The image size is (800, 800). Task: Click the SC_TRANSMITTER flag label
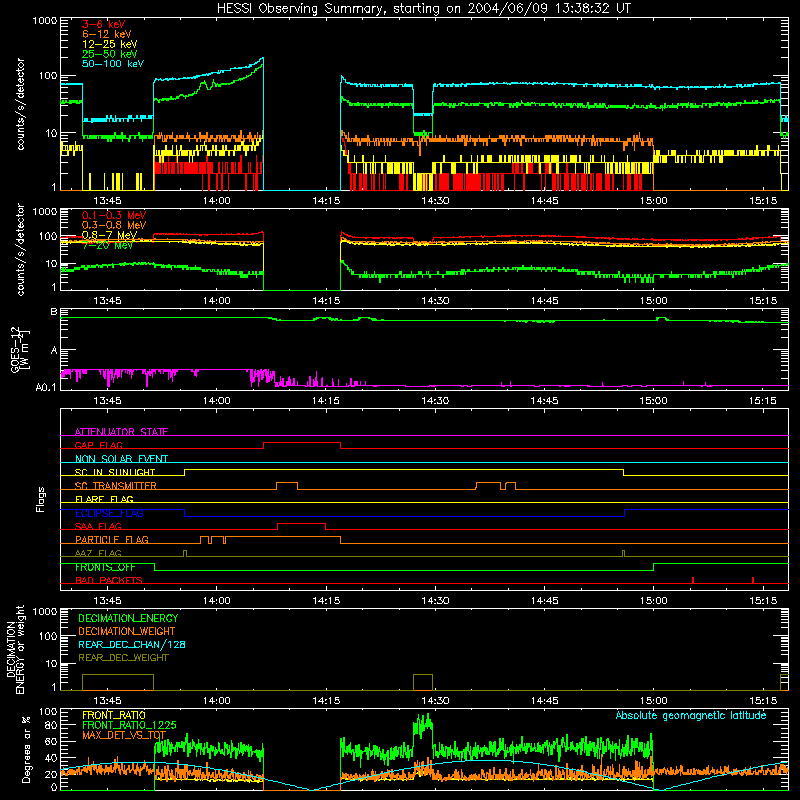[x=116, y=486]
